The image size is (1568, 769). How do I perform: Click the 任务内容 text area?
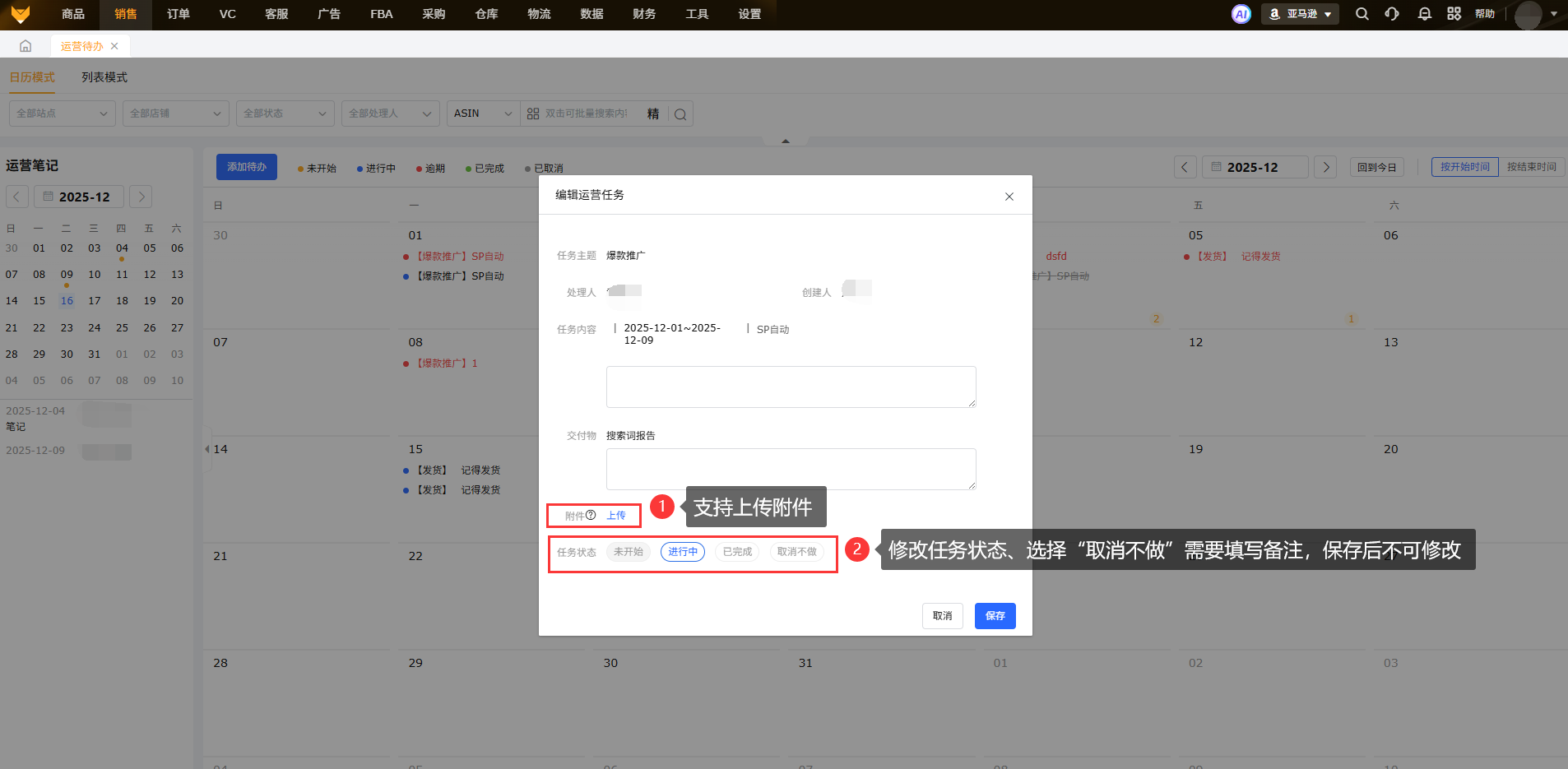(x=791, y=387)
